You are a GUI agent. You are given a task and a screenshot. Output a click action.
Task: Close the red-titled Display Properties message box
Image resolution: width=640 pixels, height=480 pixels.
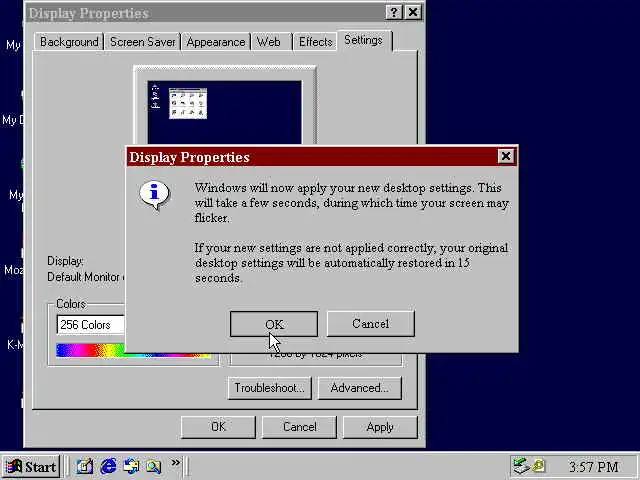tap(506, 156)
